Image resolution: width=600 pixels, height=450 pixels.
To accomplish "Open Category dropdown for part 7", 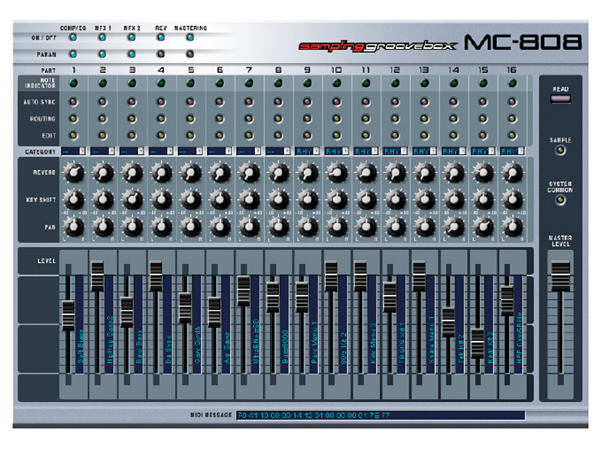I will [249, 152].
